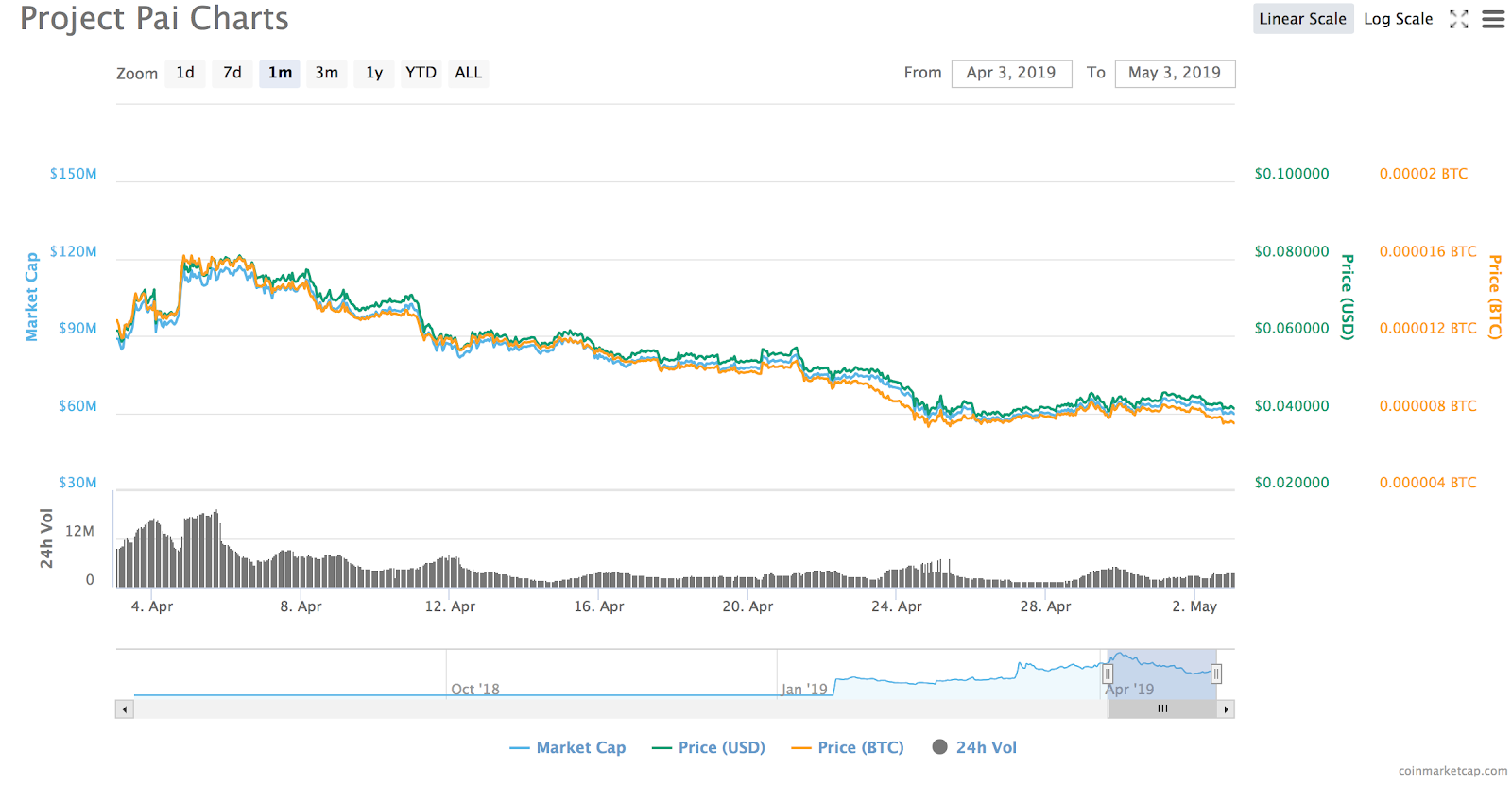Click the $90M market cap label
Viewport: 1512px width, 785px height.
77,329
